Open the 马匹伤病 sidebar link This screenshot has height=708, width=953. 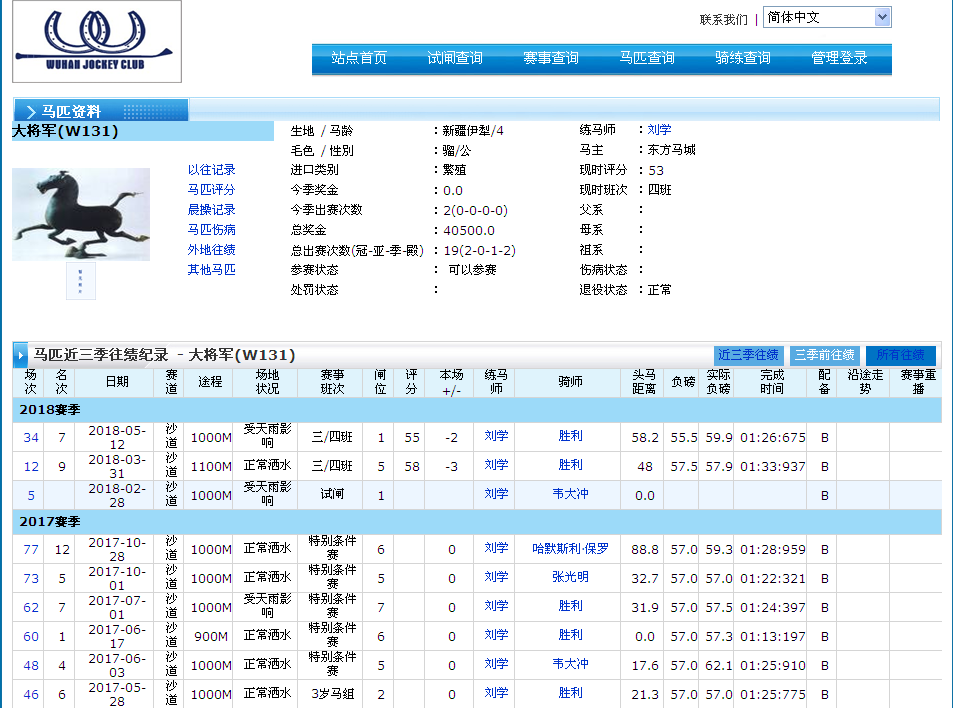tap(212, 230)
